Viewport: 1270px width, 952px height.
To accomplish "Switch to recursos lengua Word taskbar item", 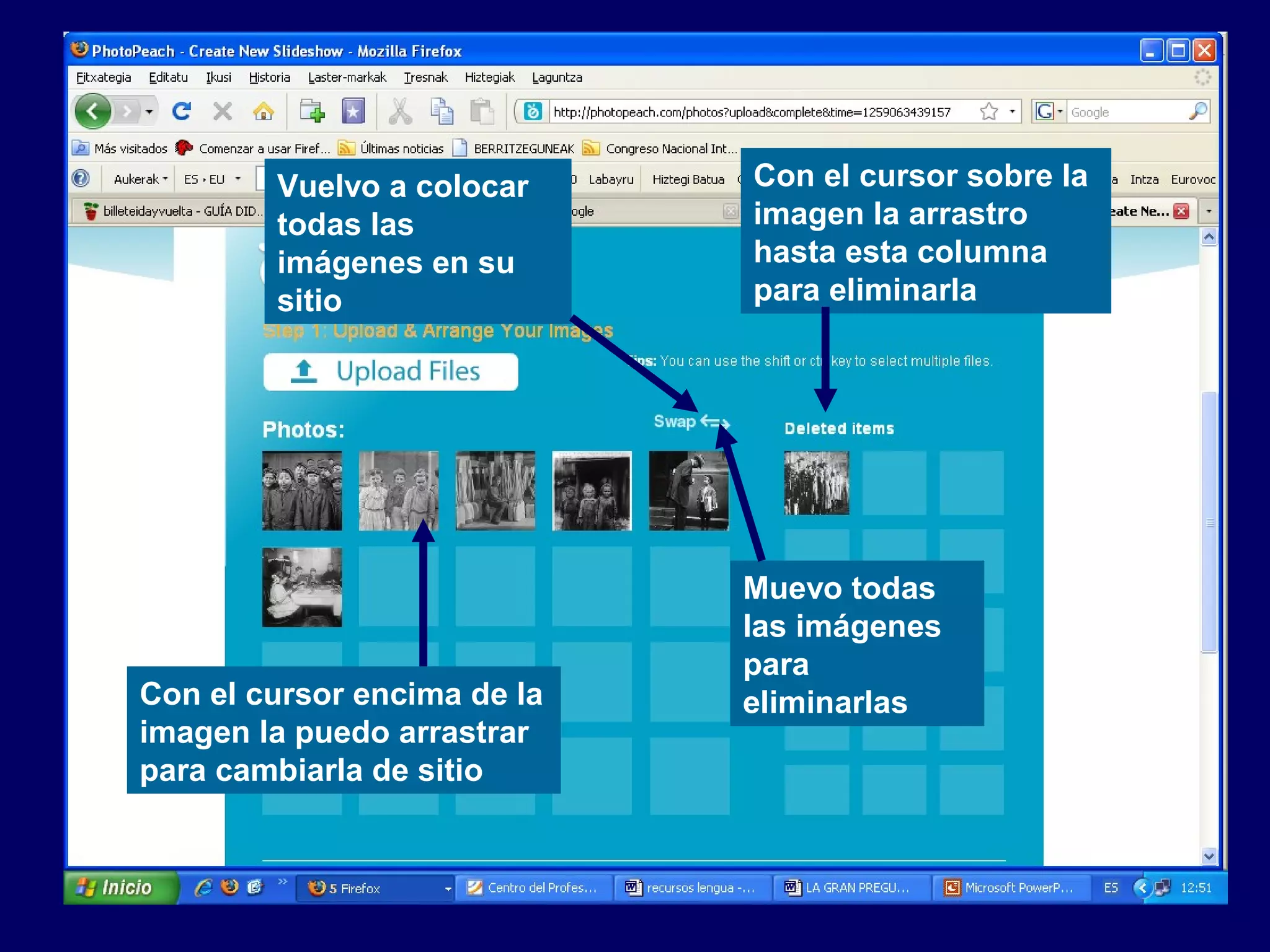I will (x=694, y=888).
